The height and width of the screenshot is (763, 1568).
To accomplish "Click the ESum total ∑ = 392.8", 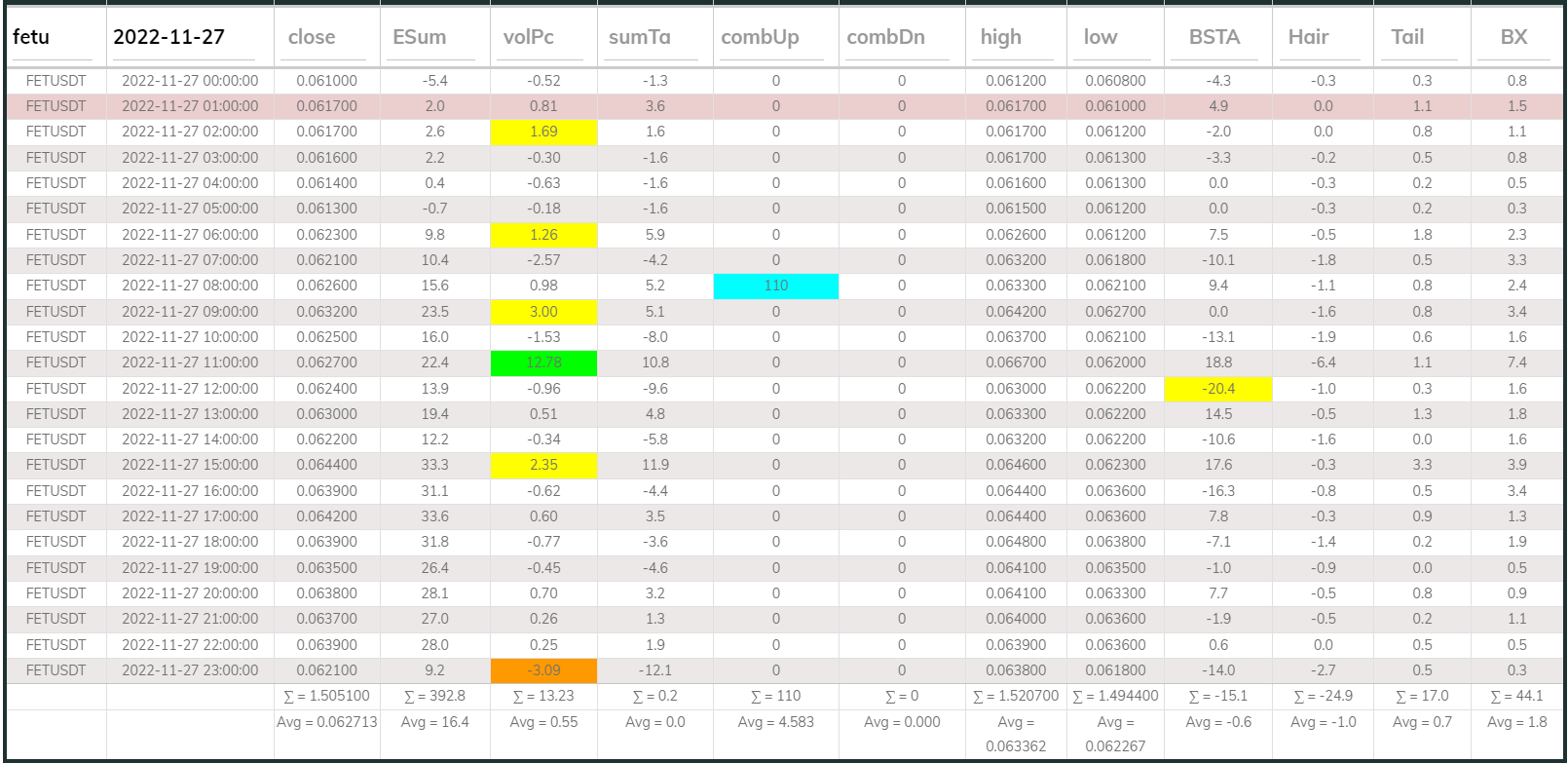I will pos(434,696).
